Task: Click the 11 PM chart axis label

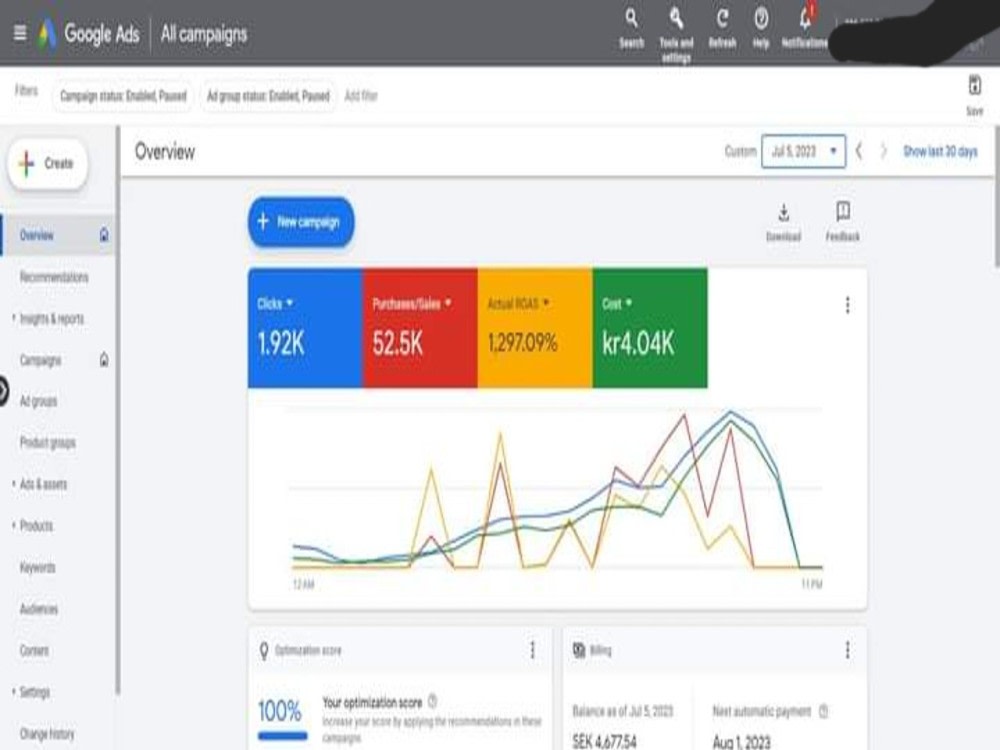Action: pos(812,584)
